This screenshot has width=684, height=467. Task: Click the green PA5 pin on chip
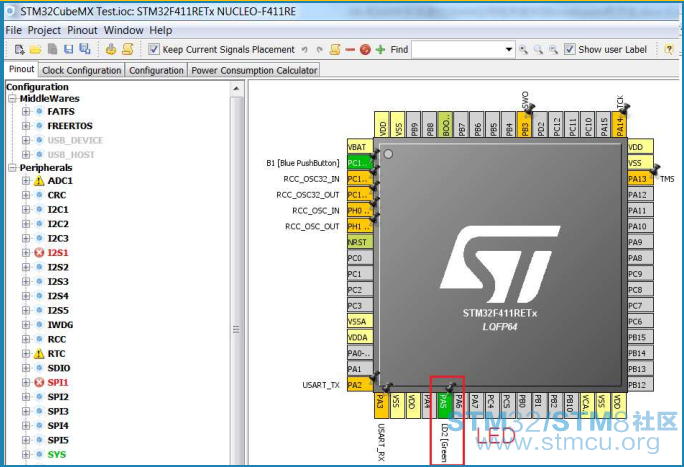pos(443,406)
